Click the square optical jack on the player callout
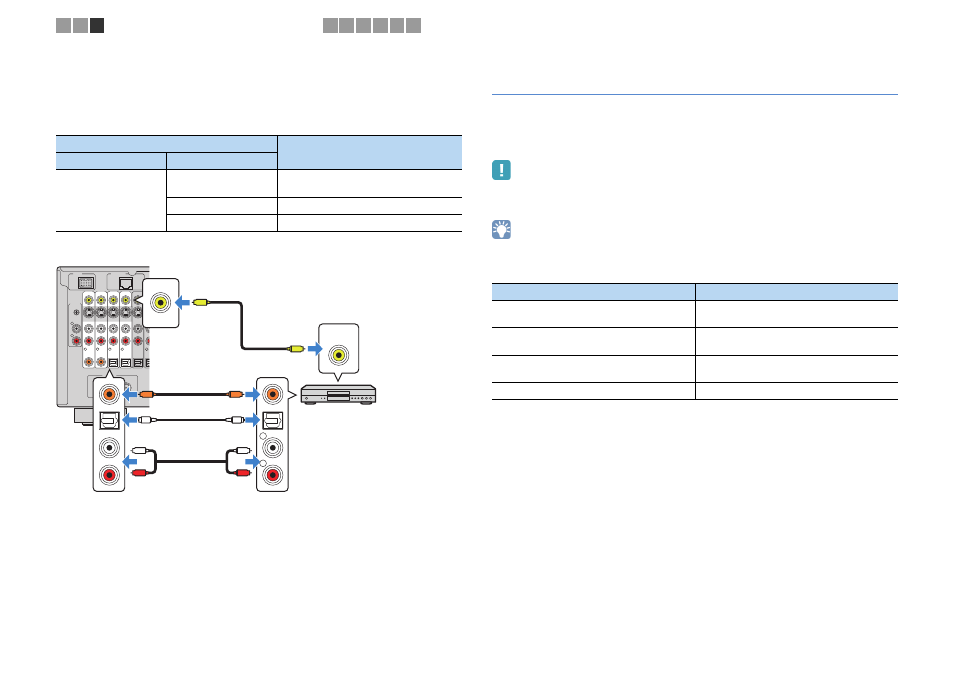 [x=272, y=420]
